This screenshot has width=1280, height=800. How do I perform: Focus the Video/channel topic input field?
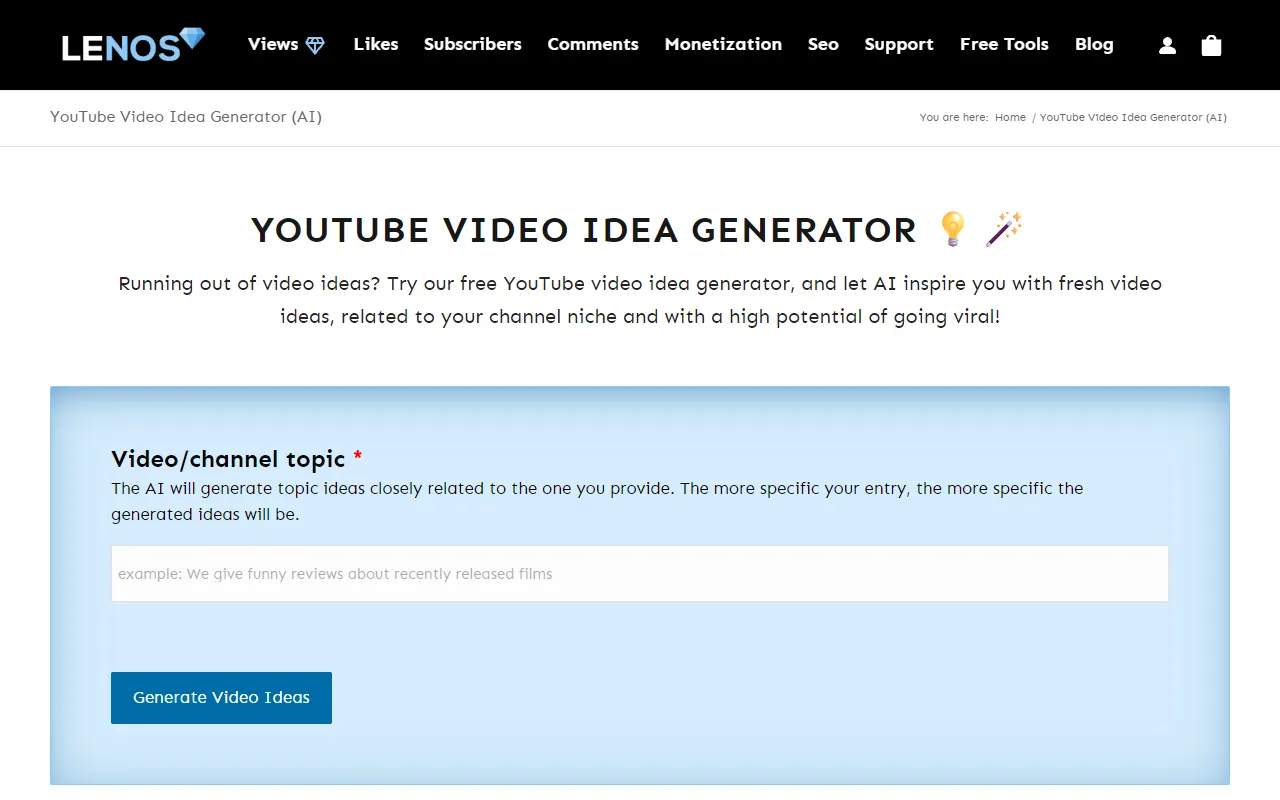tap(640, 573)
